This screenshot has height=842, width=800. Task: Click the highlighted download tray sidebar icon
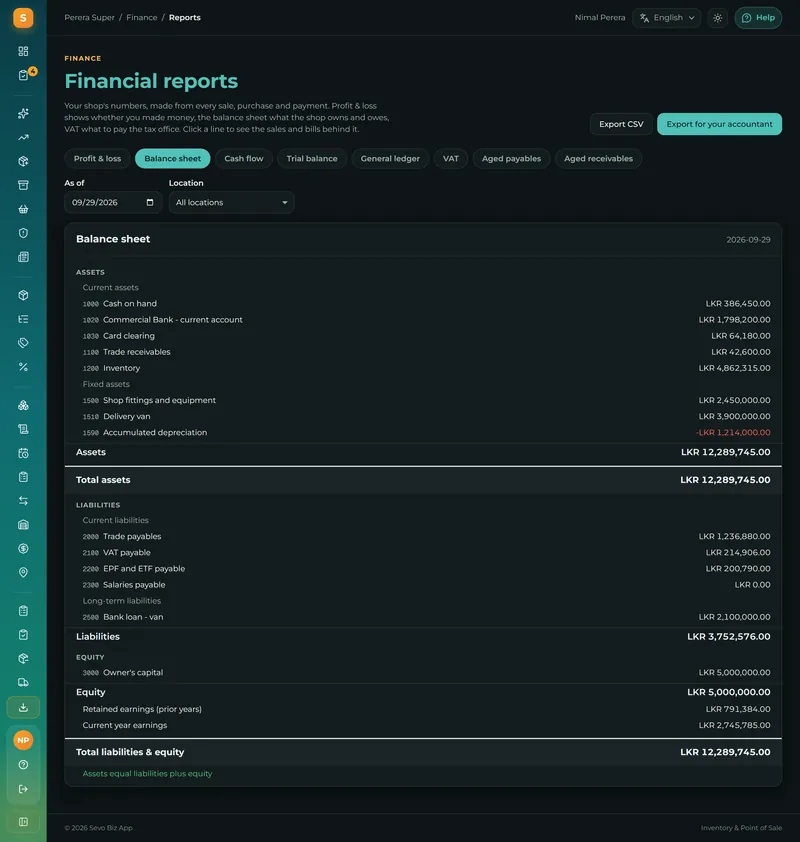tap(23, 707)
